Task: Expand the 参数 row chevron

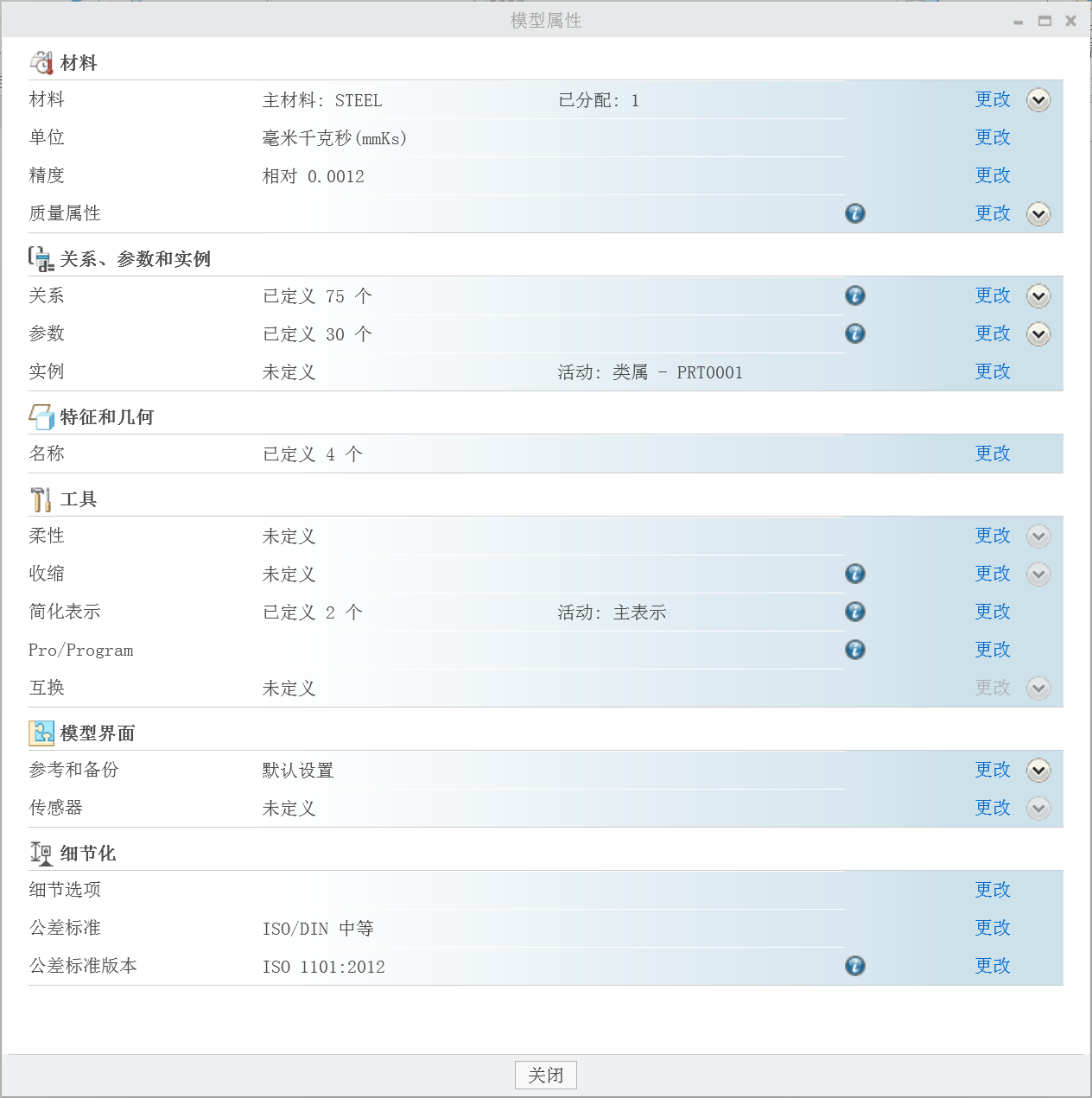Action: [1038, 334]
